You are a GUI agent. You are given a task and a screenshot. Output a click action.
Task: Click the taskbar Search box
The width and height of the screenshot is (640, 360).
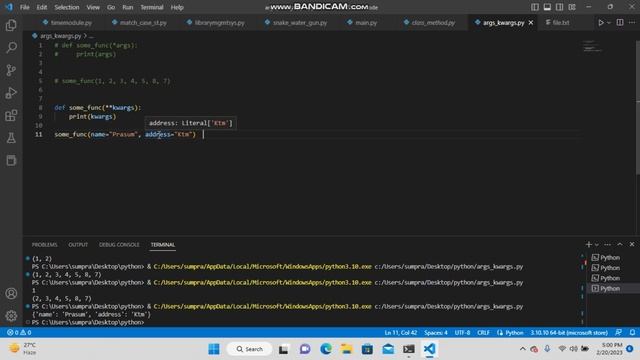click(249, 349)
